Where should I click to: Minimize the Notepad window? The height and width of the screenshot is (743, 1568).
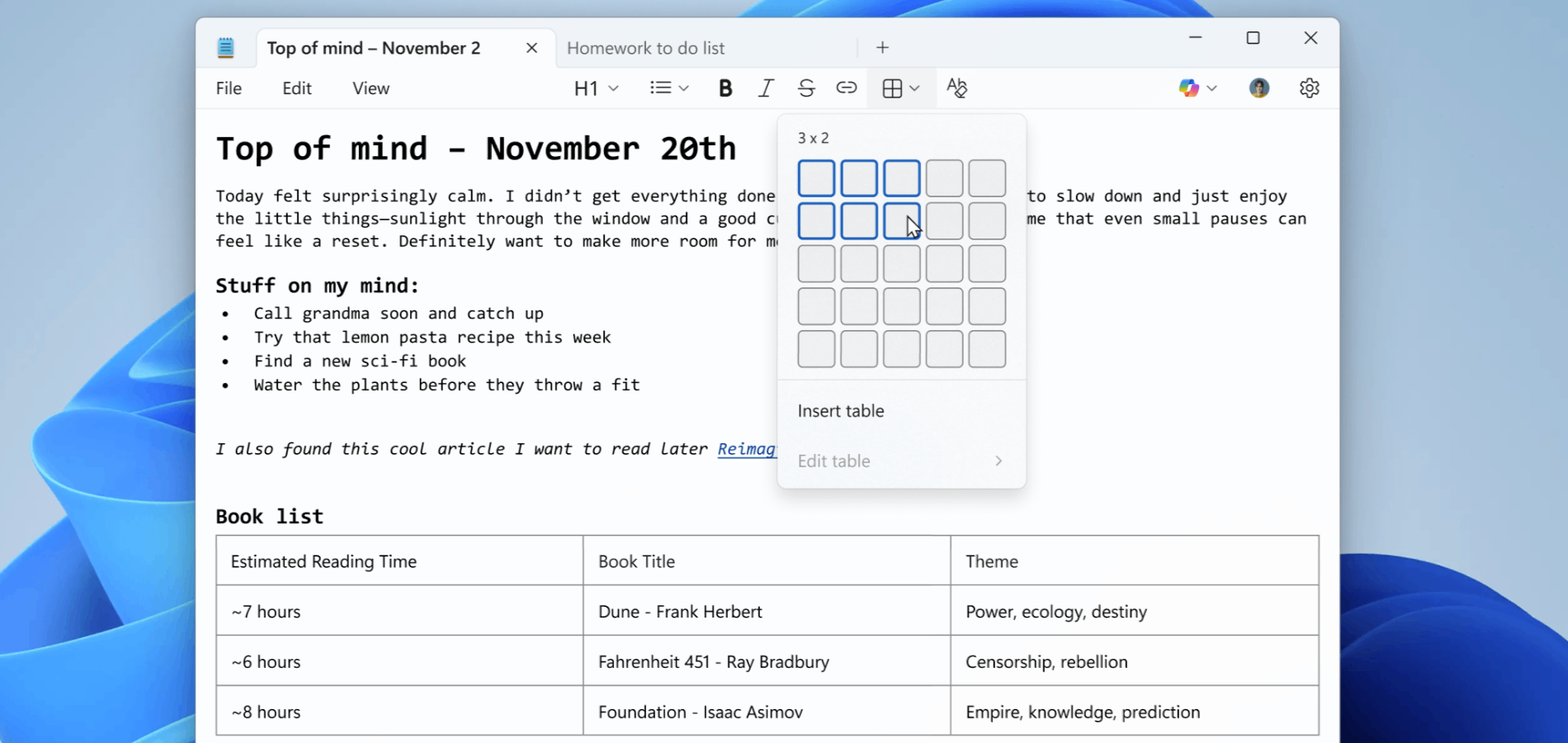coord(1195,38)
